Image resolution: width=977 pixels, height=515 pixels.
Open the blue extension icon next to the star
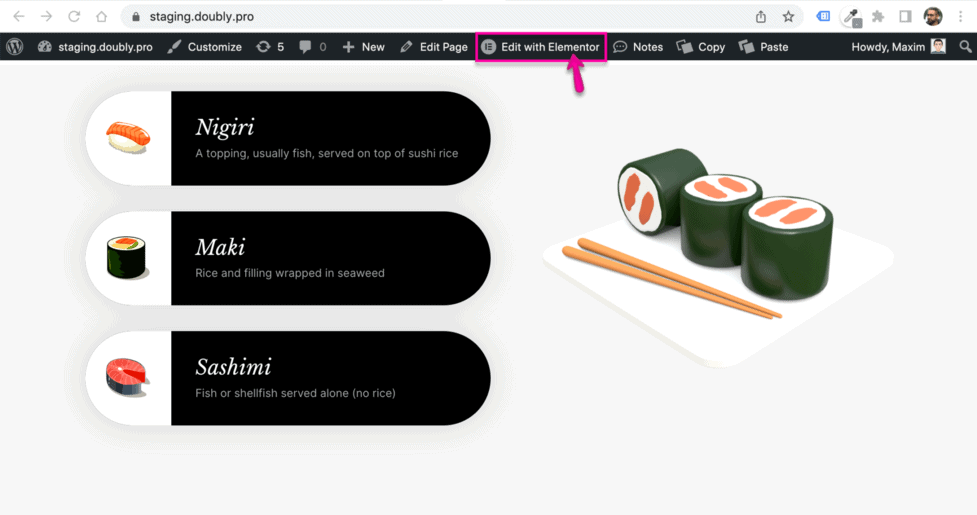(823, 16)
